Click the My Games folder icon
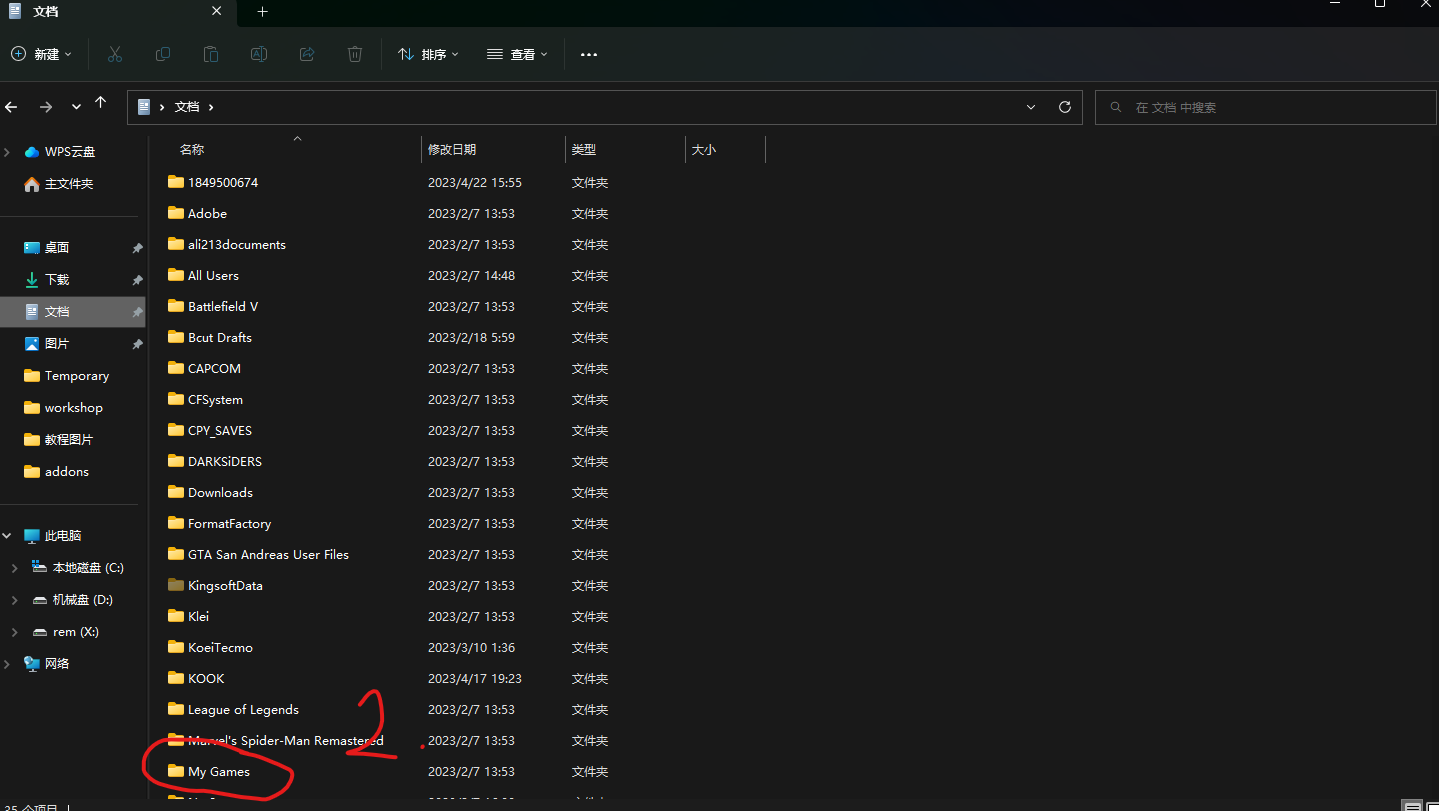 click(x=176, y=771)
